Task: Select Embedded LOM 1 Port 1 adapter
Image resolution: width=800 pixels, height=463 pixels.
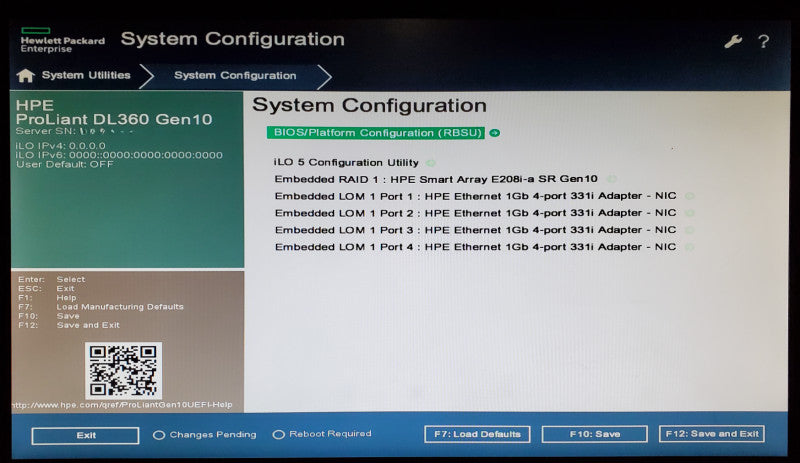Action: click(x=476, y=196)
